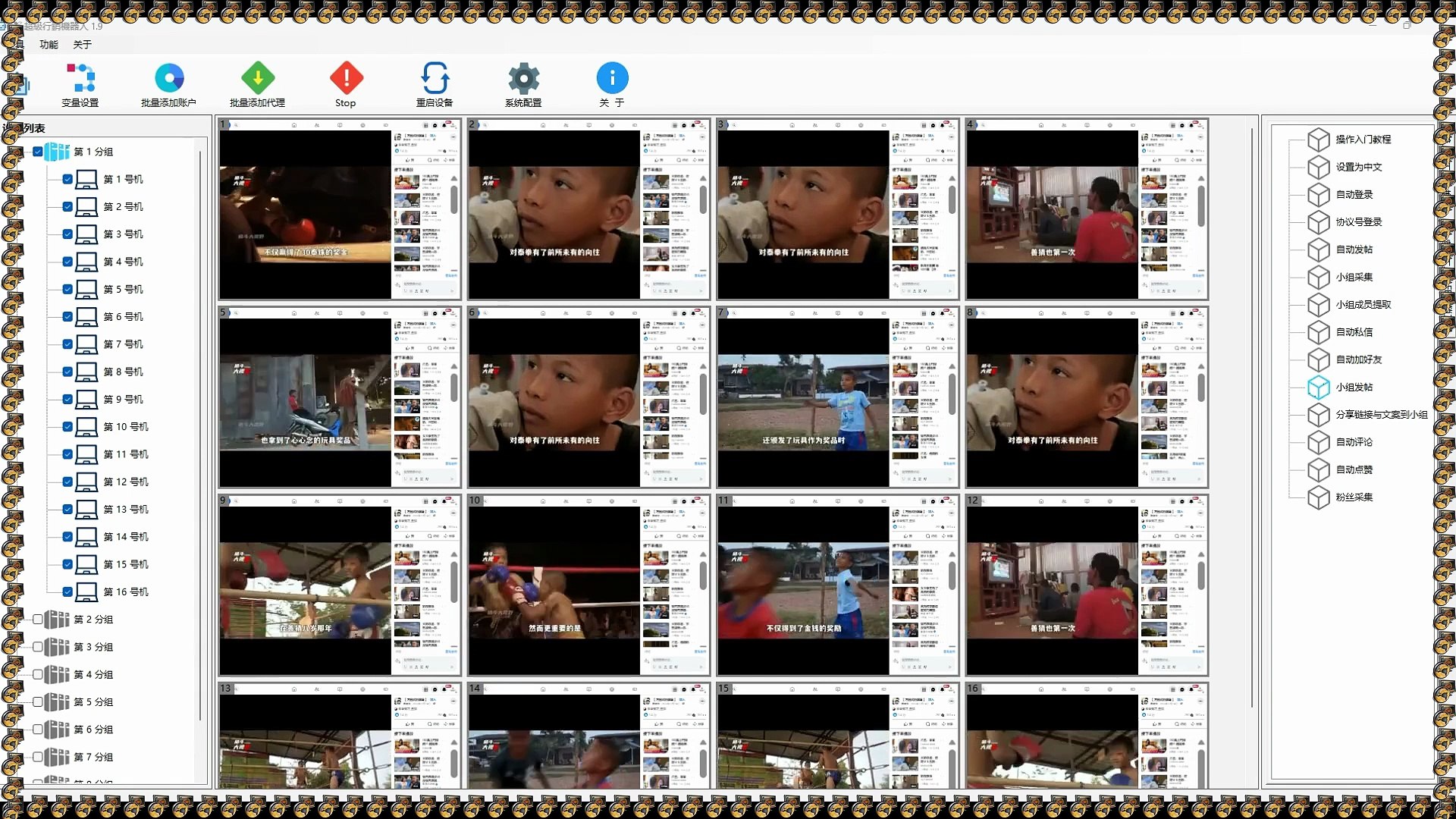Click the 自动登录 script entry
Screen dimensions: 1456x819
click(1354, 195)
